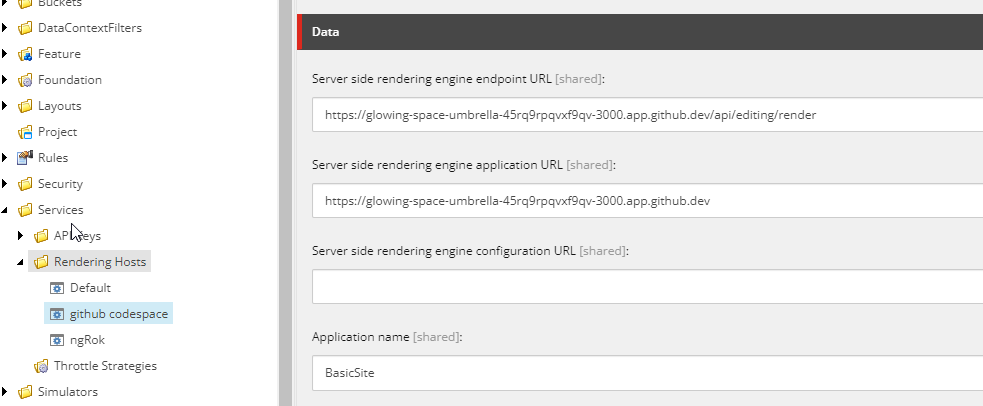Viewport: 983px width, 406px height.
Task: Select the ngRok tree item
Action: [86, 340]
